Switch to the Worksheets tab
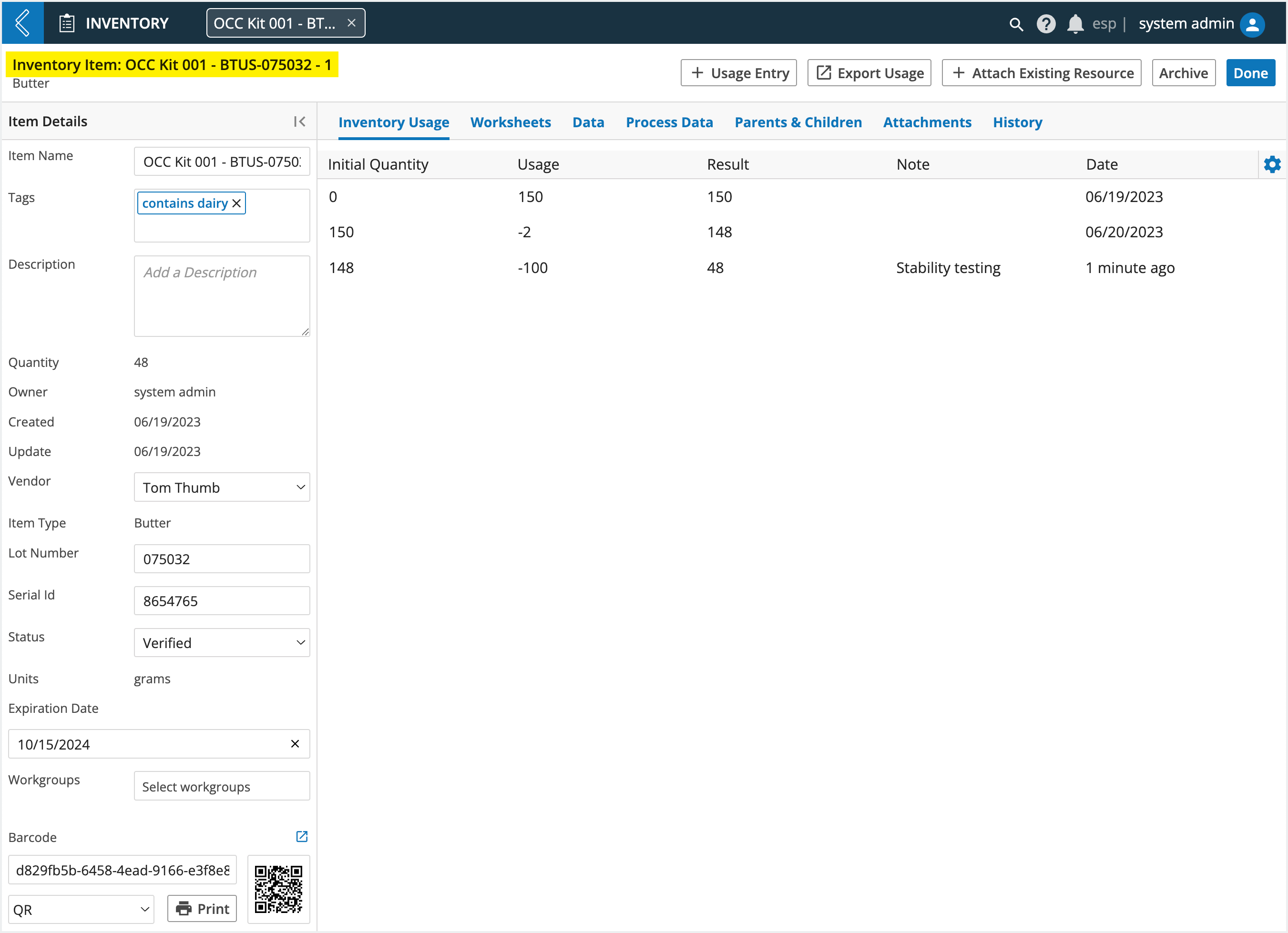Viewport: 1288px width, 933px height. coord(511,122)
